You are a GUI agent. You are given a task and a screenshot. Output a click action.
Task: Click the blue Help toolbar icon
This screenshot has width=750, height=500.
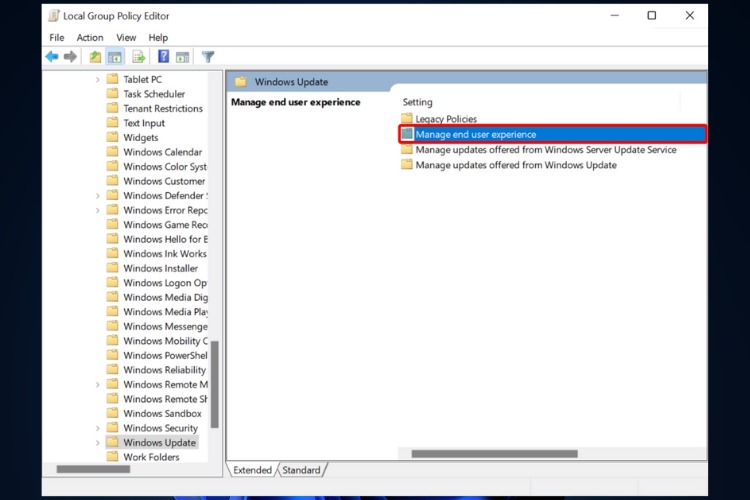coord(164,56)
